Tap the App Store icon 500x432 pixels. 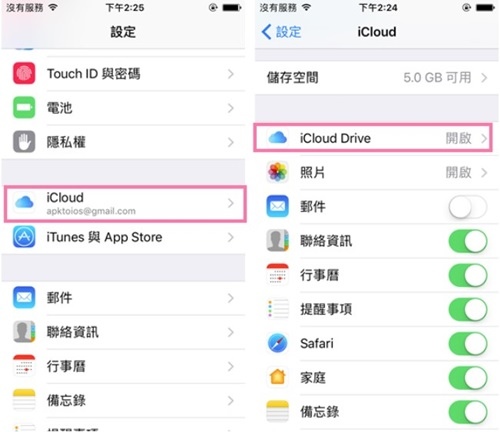[x=24, y=237]
